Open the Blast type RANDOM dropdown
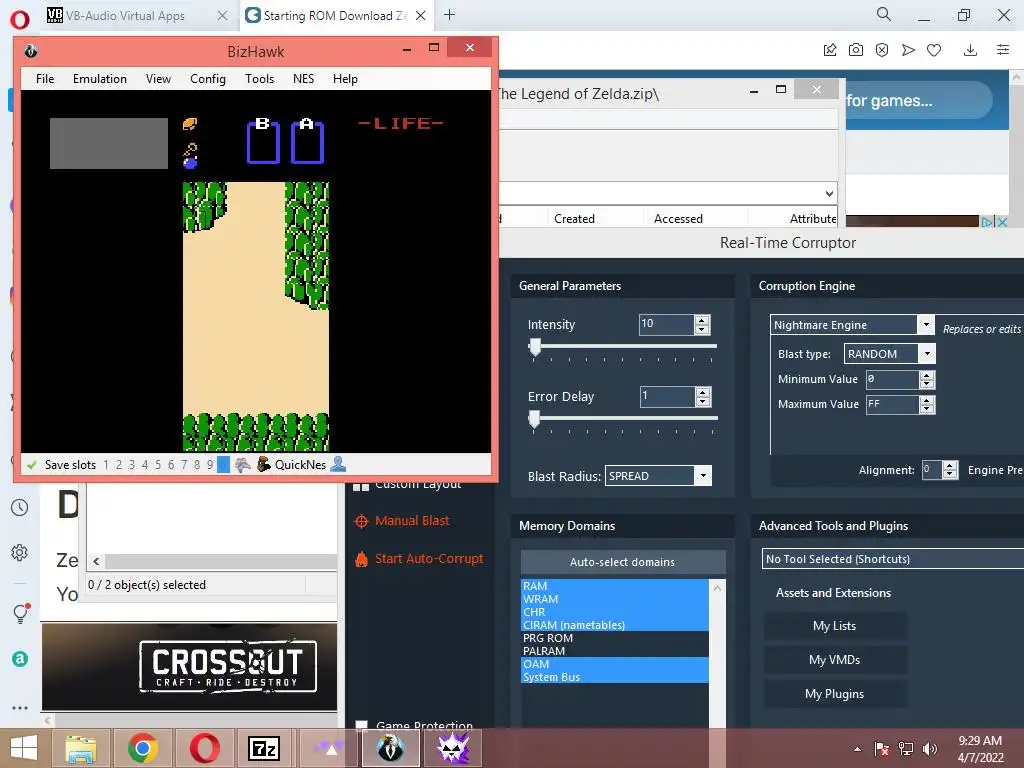This screenshot has height=768, width=1024. click(927, 354)
